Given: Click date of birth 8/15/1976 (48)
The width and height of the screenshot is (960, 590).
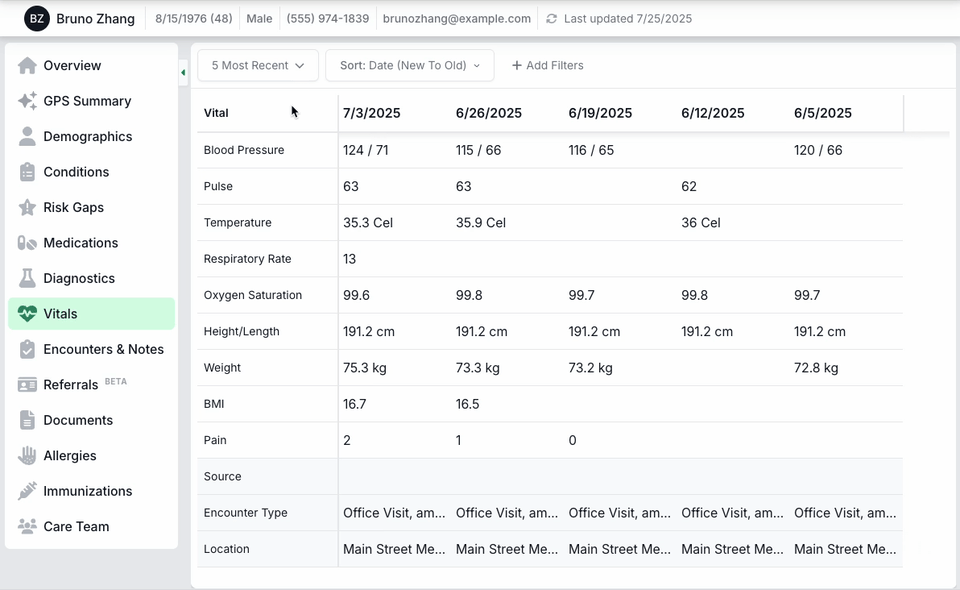Looking at the screenshot, I should (193, 19).
